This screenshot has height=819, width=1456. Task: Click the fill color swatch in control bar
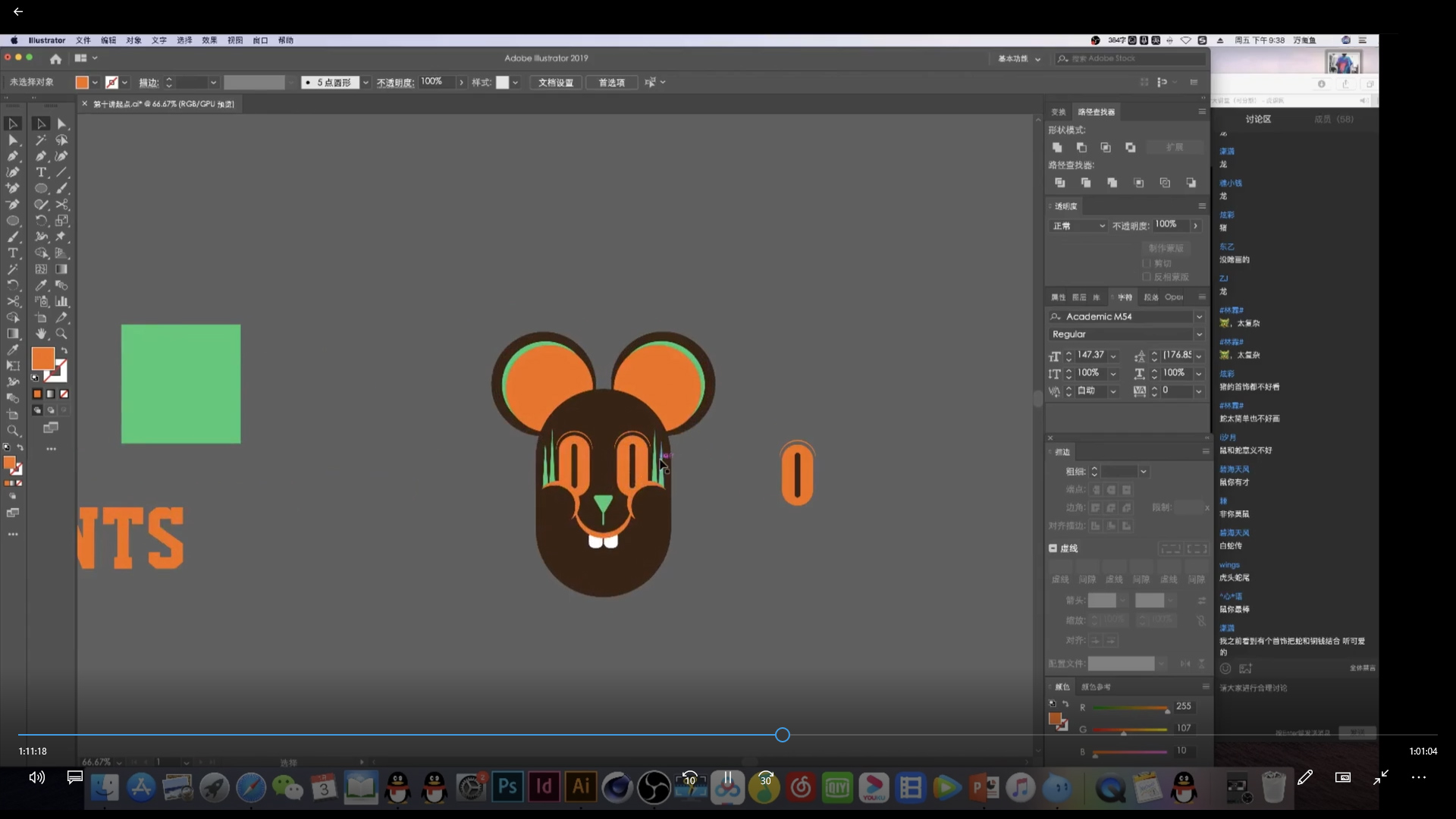(82, 83)
